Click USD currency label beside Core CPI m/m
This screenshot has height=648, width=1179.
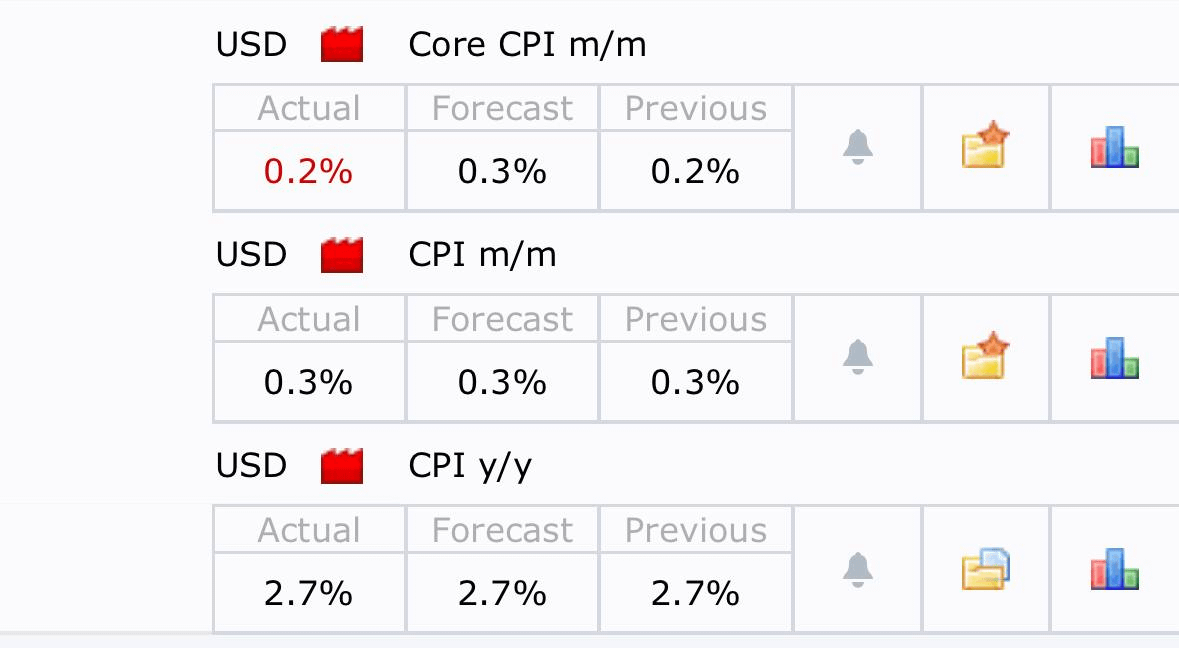tap(251, 44)
